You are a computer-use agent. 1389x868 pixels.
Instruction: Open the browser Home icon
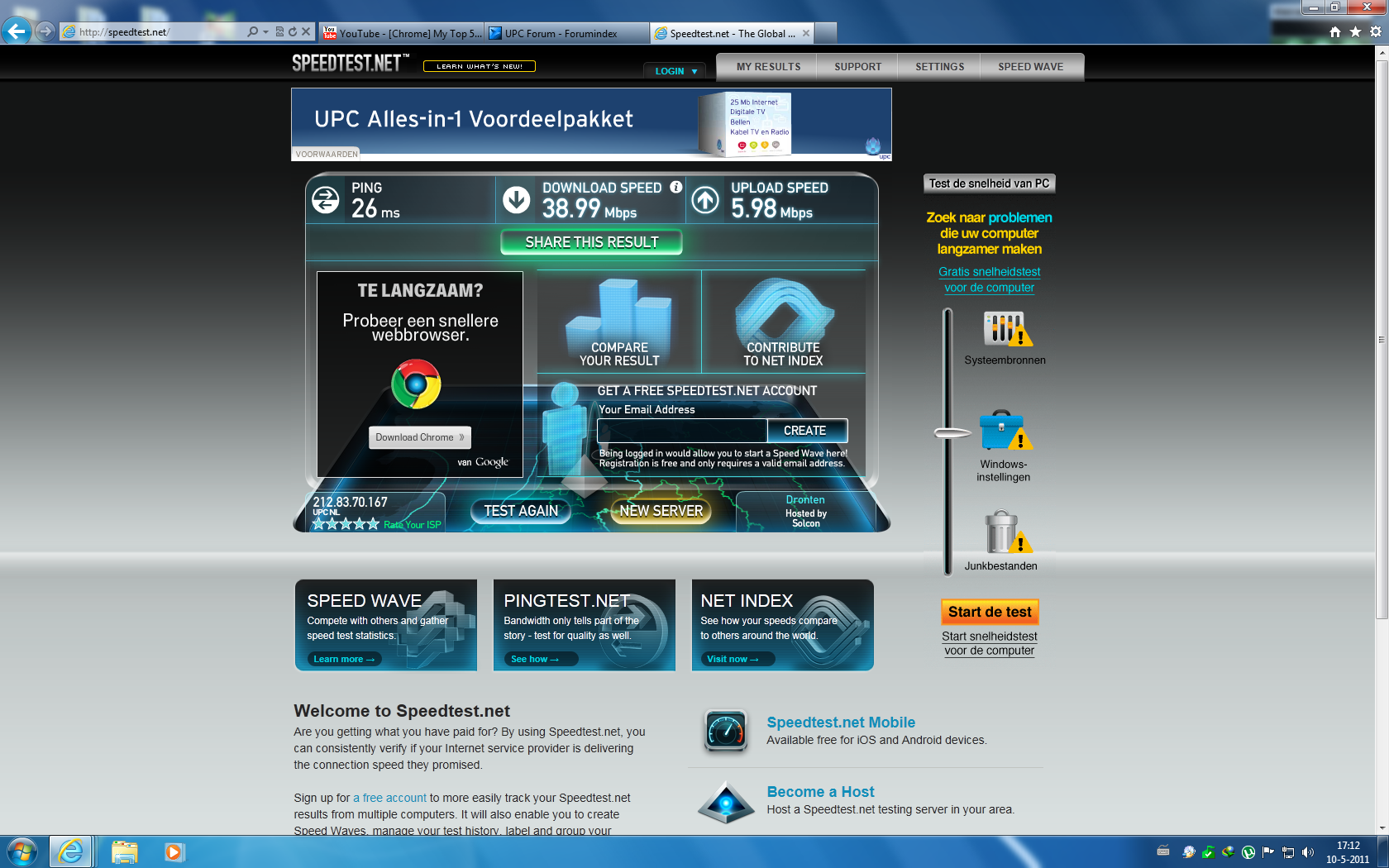click(x=1334, y=31)
